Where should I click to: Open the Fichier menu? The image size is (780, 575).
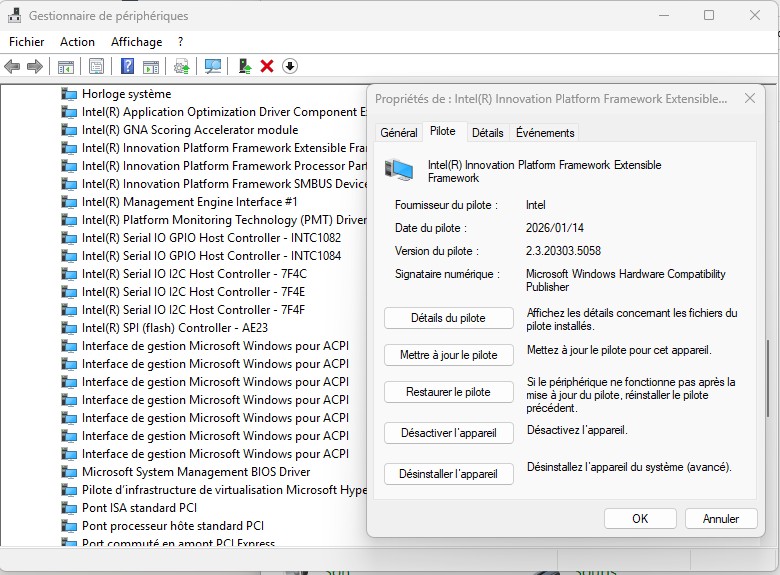[27, 42]
